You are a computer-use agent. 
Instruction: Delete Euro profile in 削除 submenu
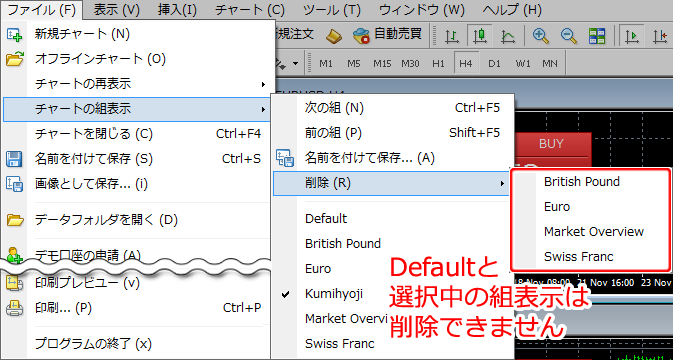(x=590, y=207)
